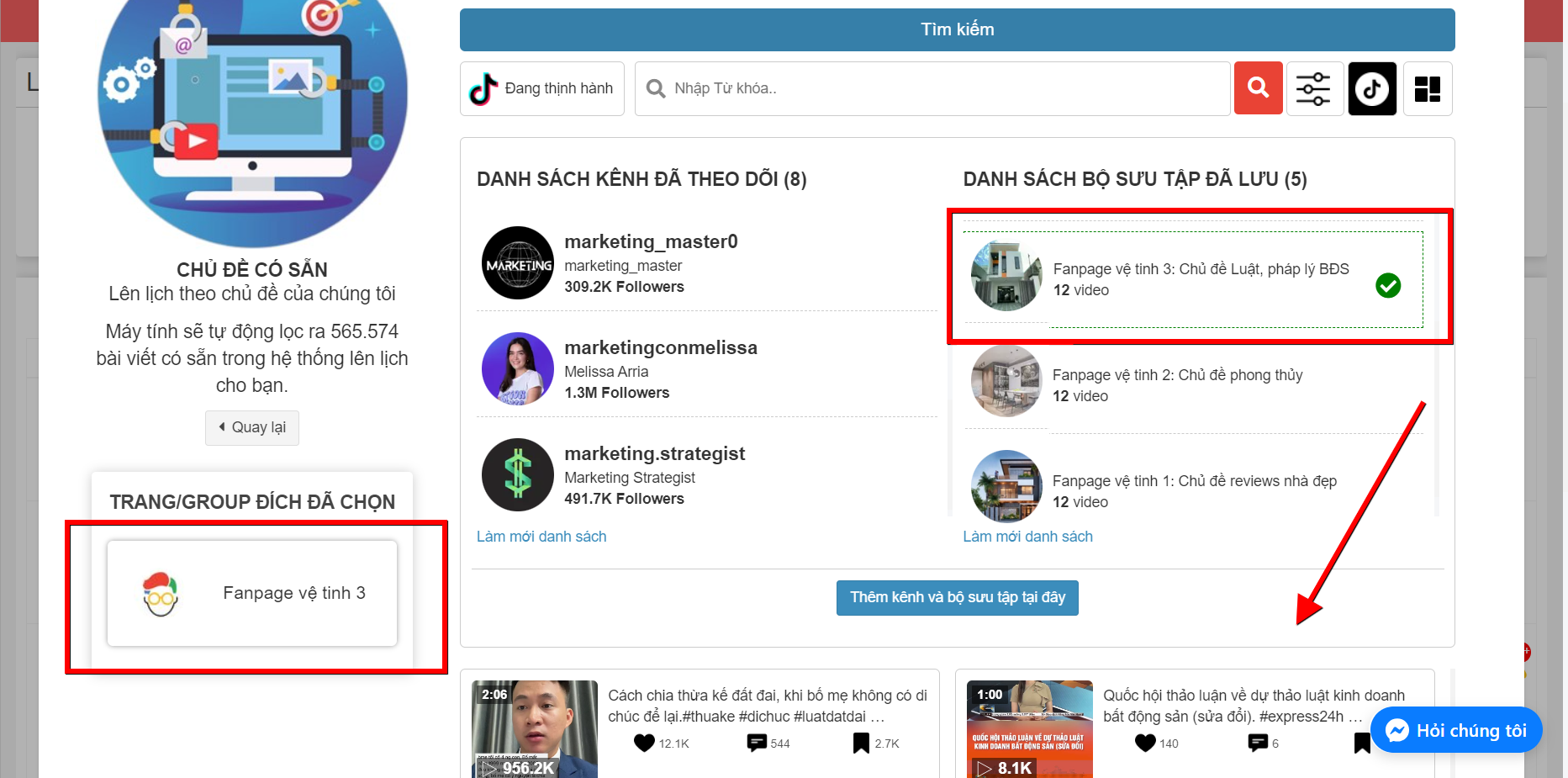
Task: Click Làm mới danh sách under saved collections
Action: (x=1027, y=537)
